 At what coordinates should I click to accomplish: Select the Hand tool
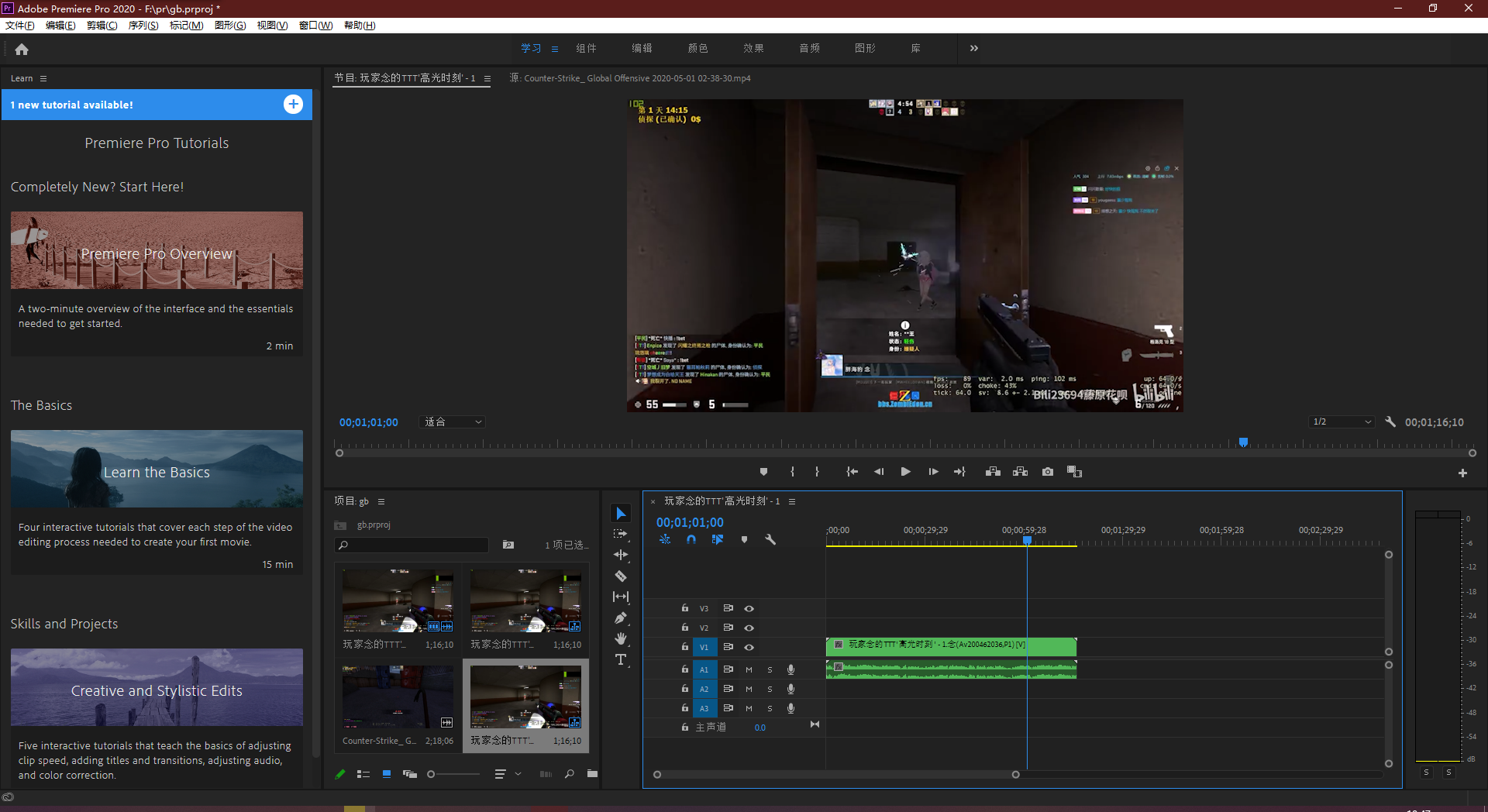621,638
